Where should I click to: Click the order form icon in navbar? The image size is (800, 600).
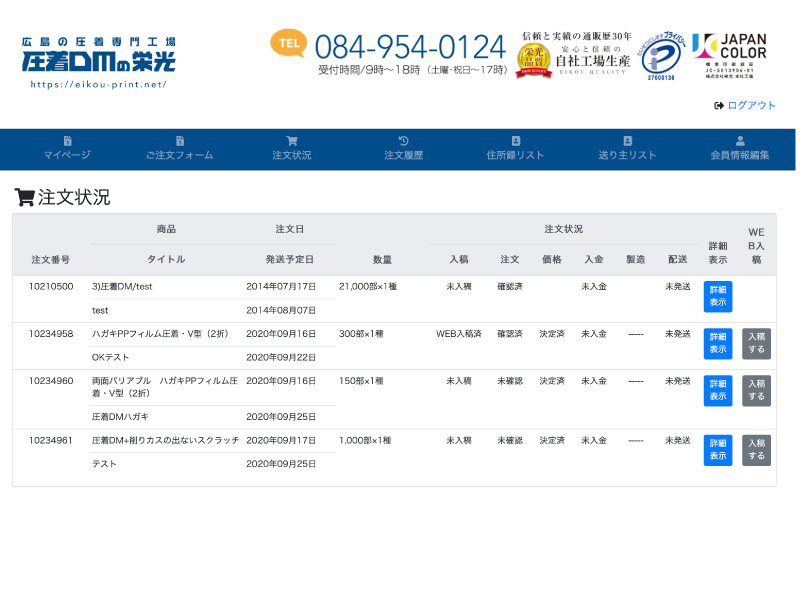pyautogui.click(x=180, y=141)
